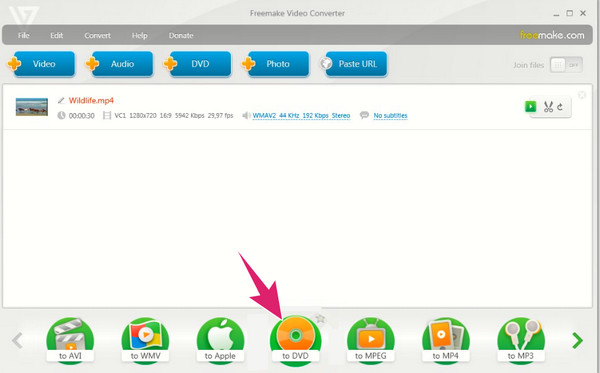The width and height of the screenshot is (600, 373).
Task: Select the Wildlife.mp4 file name
Action: [x=91, y=101]
